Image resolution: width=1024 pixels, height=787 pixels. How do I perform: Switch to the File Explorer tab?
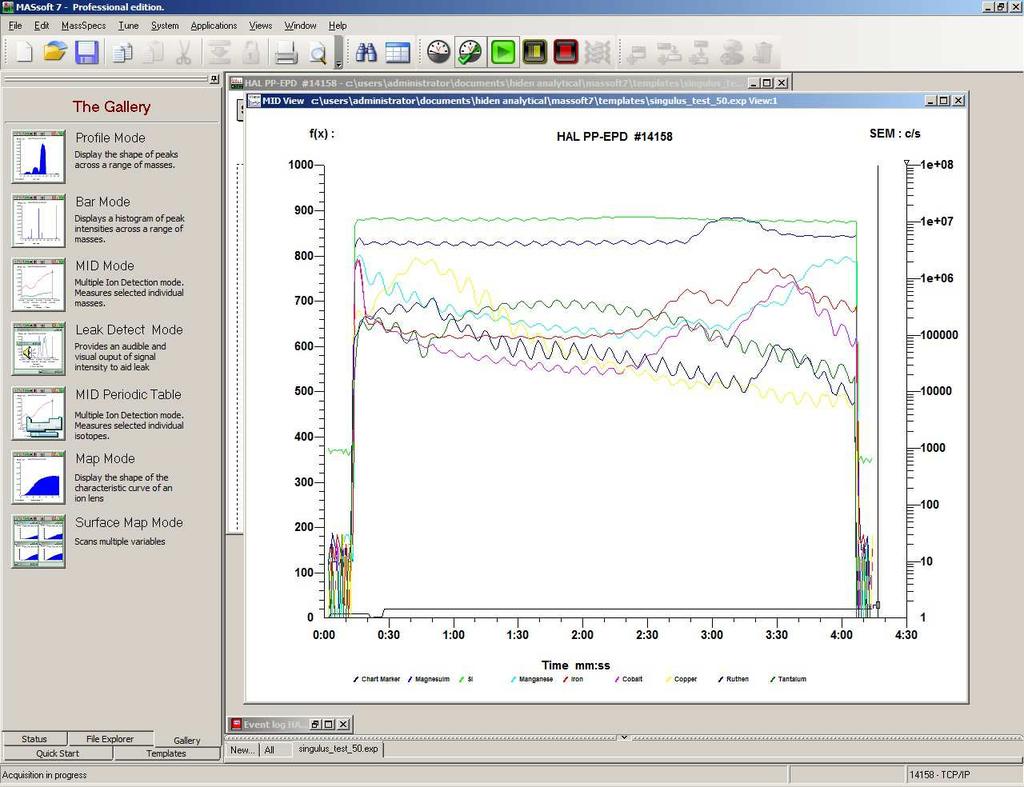tap(110, 739)
